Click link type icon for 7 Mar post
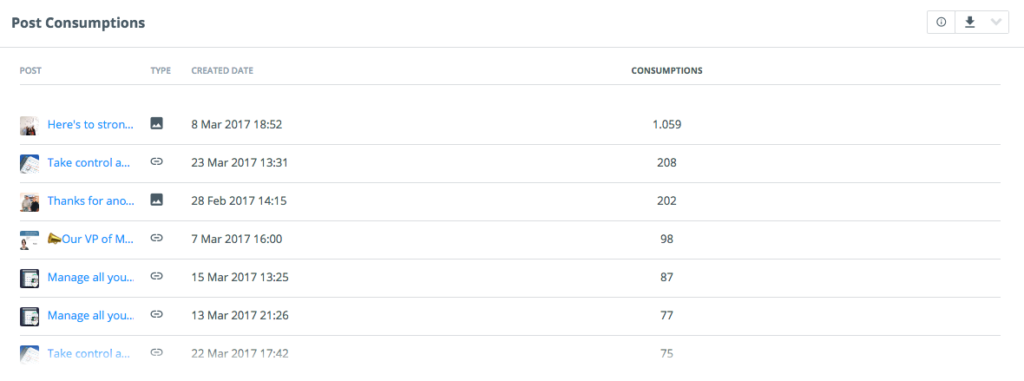The height and width of the screenshot is (381, 1024). [156, 238]
